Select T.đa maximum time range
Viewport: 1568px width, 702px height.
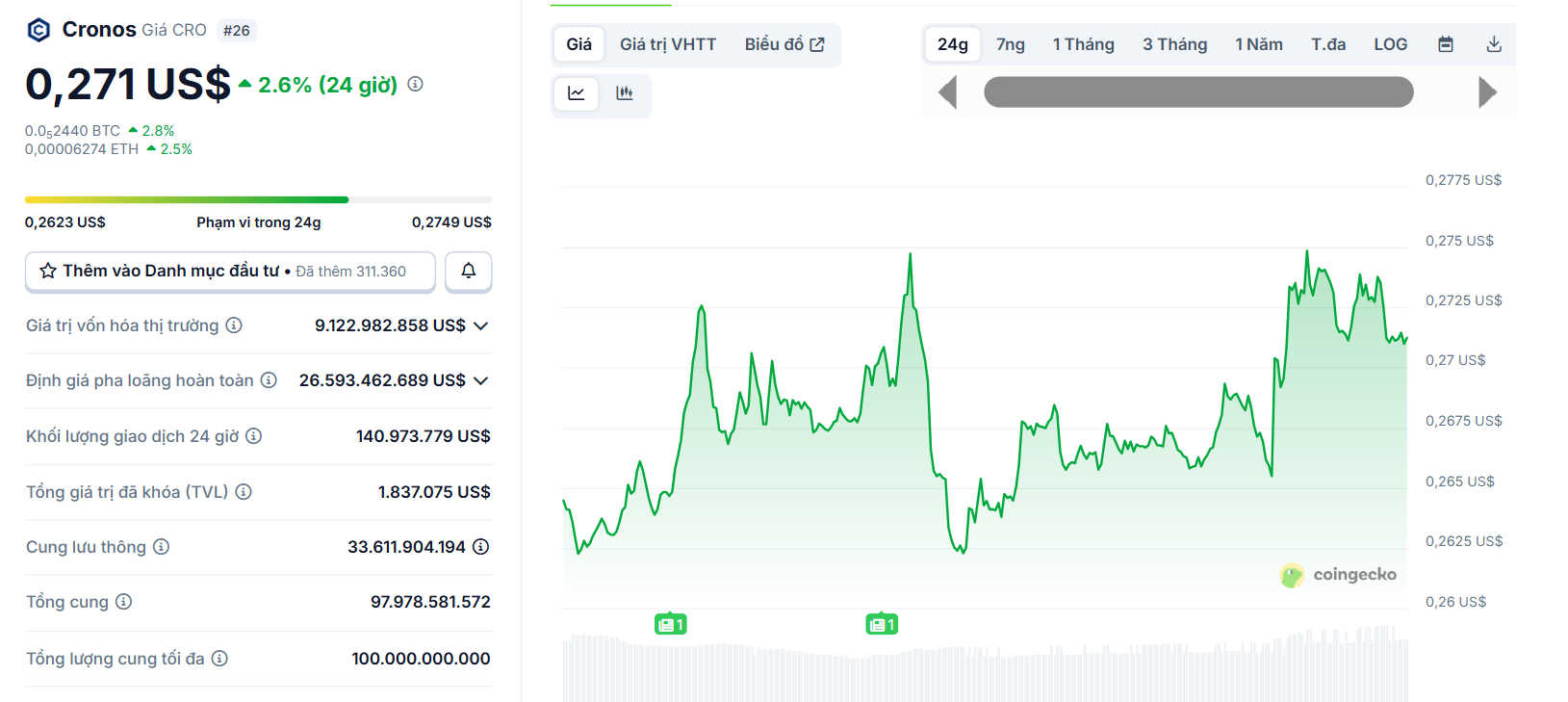(x=1328, y=44)
